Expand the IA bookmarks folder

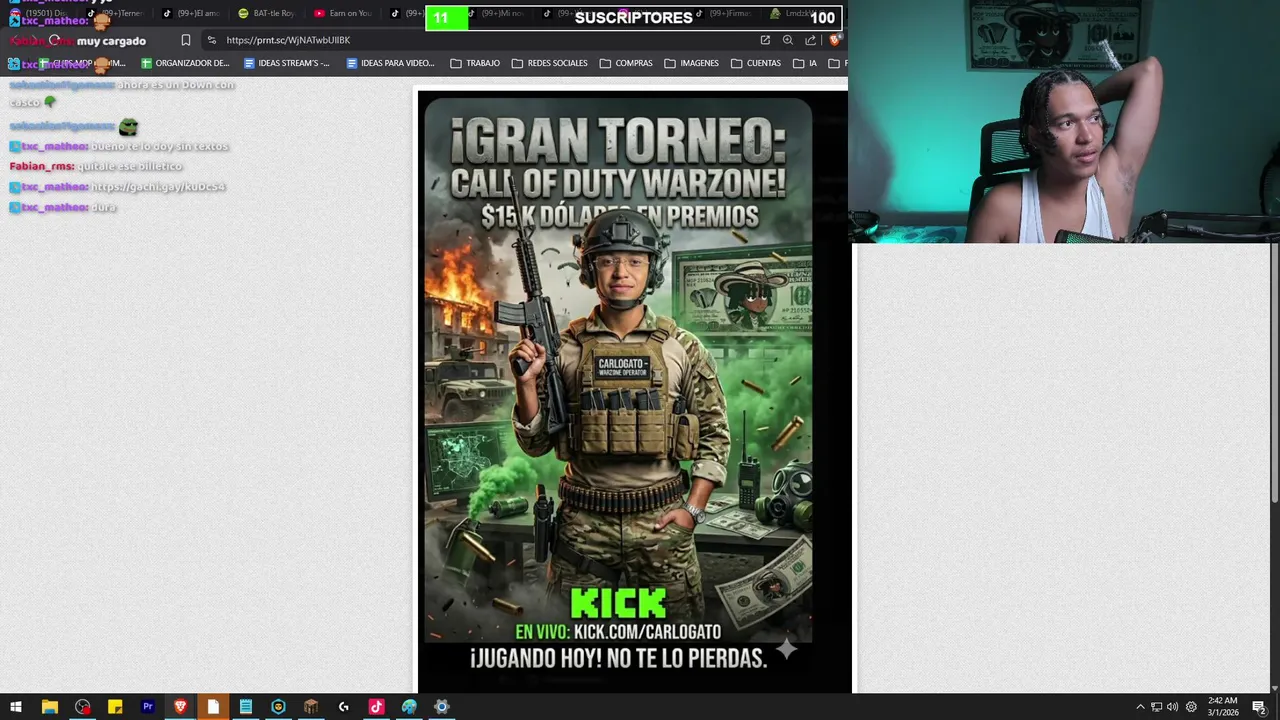(805, 63)
